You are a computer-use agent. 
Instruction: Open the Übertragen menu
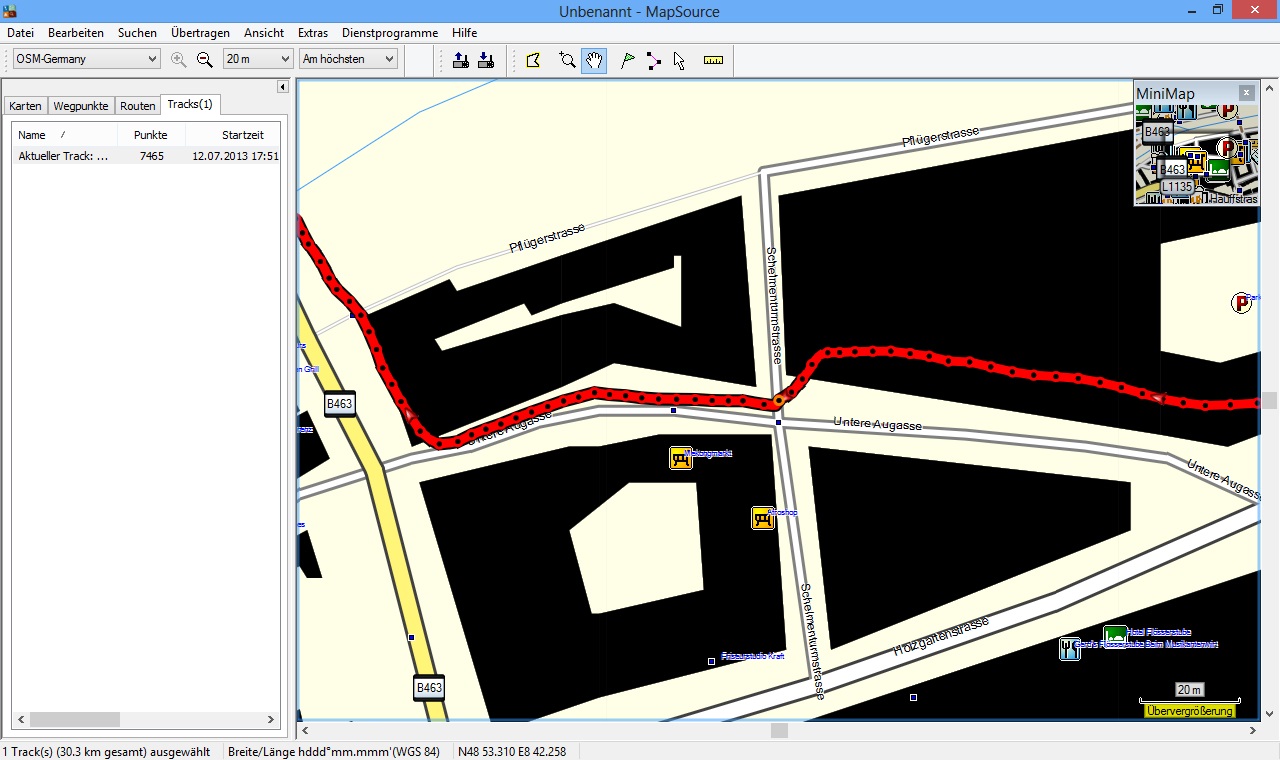(x=200, y=33)
